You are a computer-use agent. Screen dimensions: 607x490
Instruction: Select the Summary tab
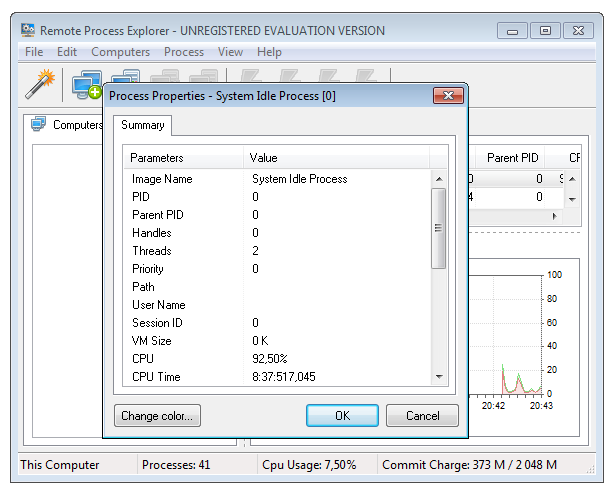(x=143, y=125)
